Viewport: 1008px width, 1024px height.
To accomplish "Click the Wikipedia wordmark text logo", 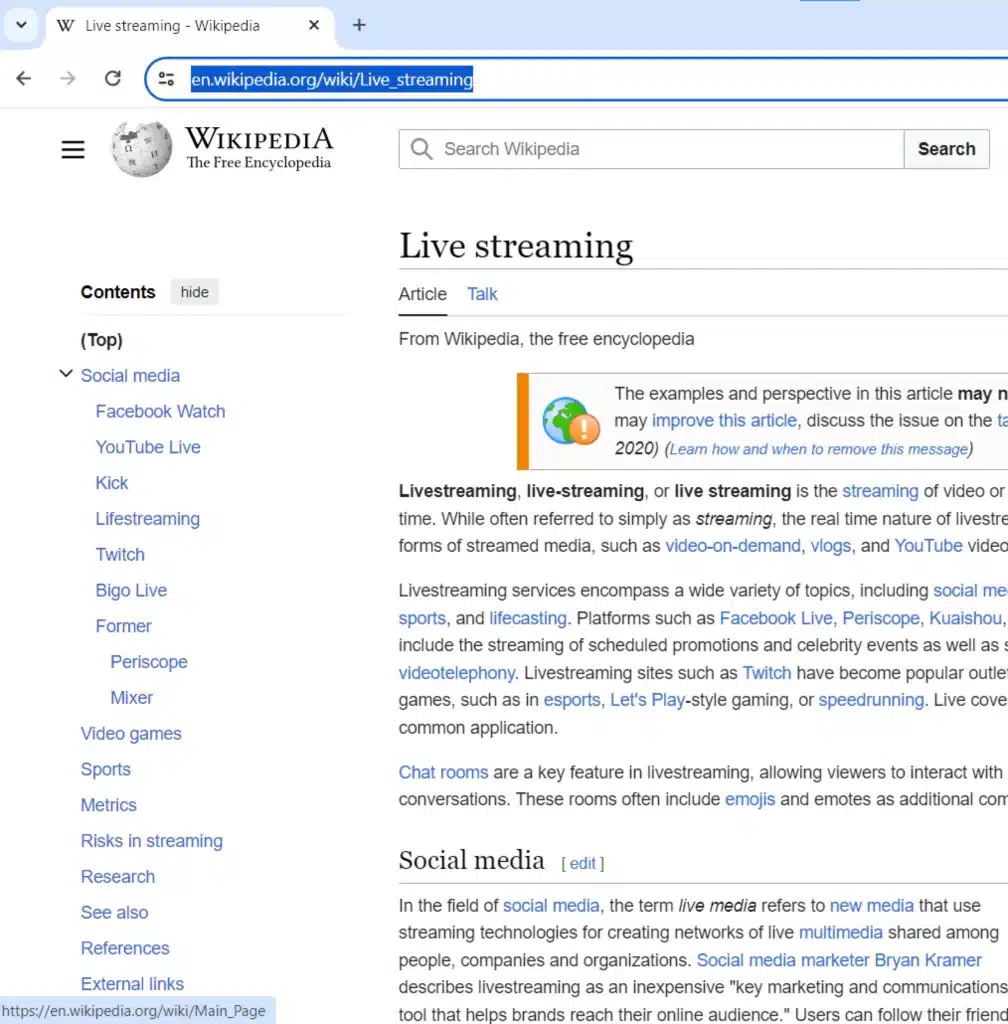I will pos(259,148).
